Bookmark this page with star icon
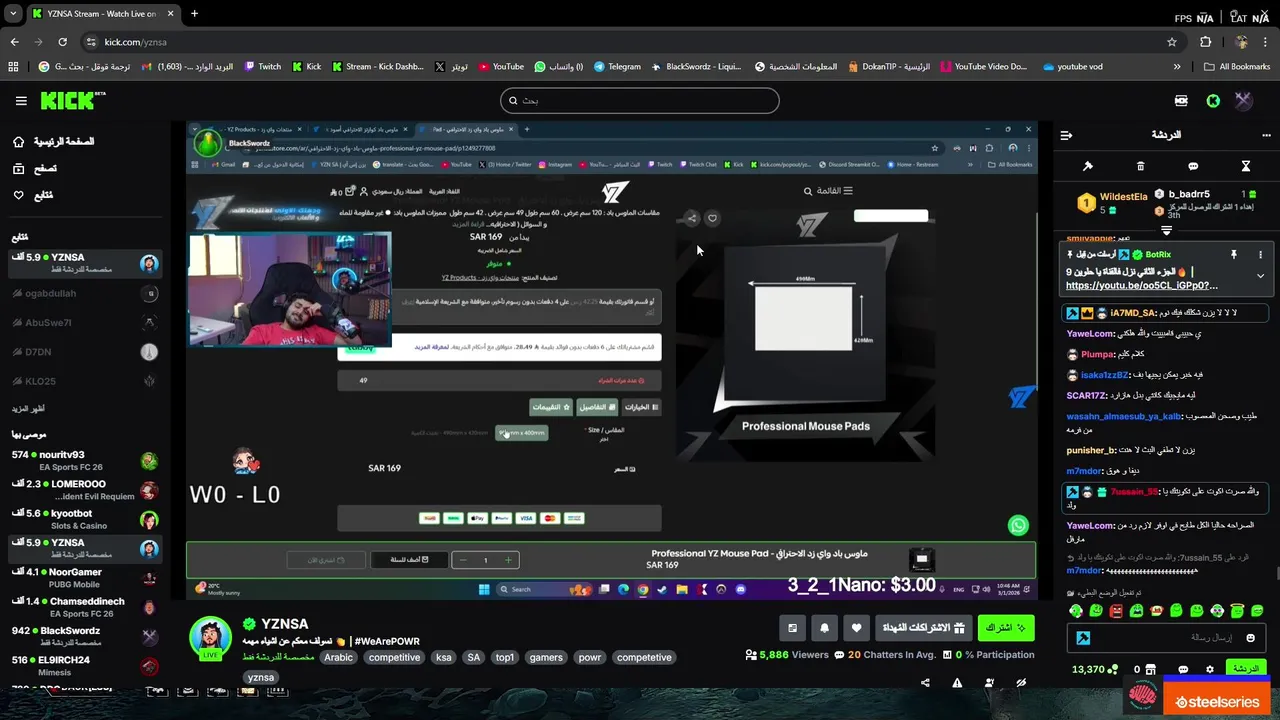The image size is (1280, 720). (1172, 42)
